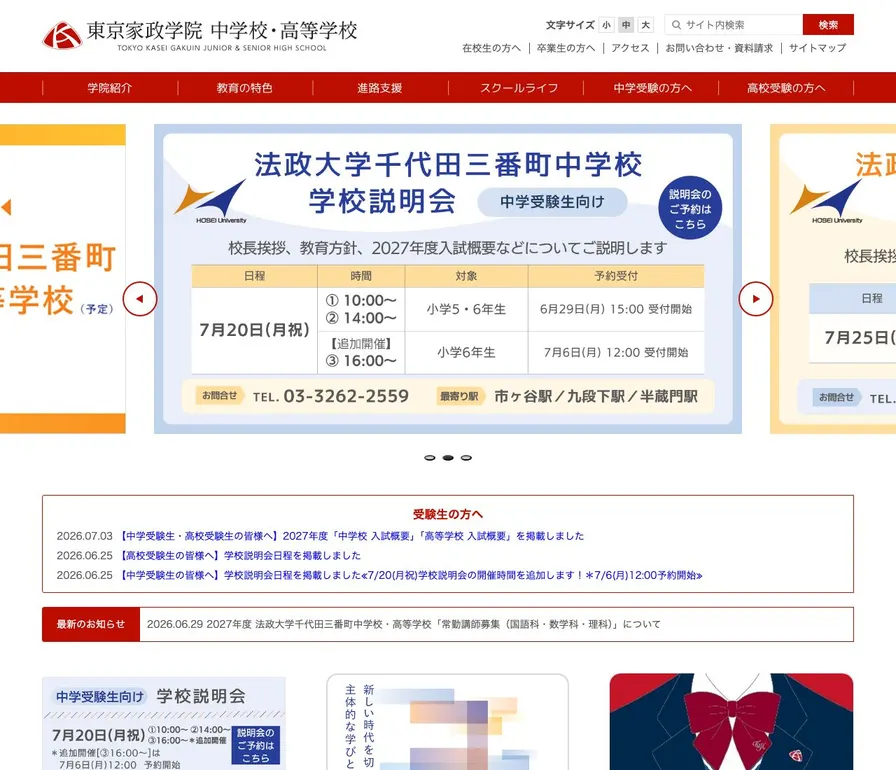Open 在校生の方へ link

click(x=491, y=48)
